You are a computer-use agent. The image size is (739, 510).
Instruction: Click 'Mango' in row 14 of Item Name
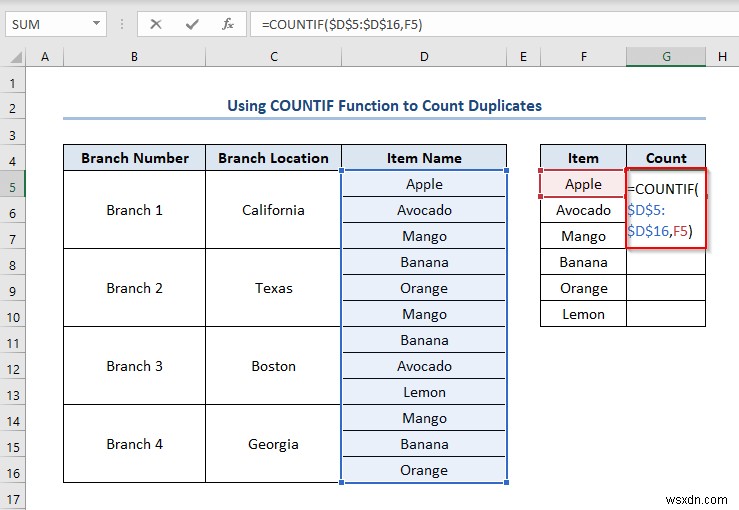[x=424, y=418]
